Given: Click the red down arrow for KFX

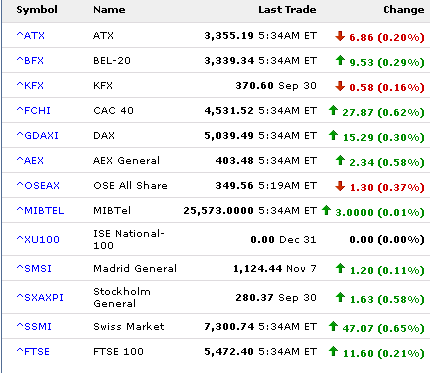Looking at the screenshot, I should [340, 86].
